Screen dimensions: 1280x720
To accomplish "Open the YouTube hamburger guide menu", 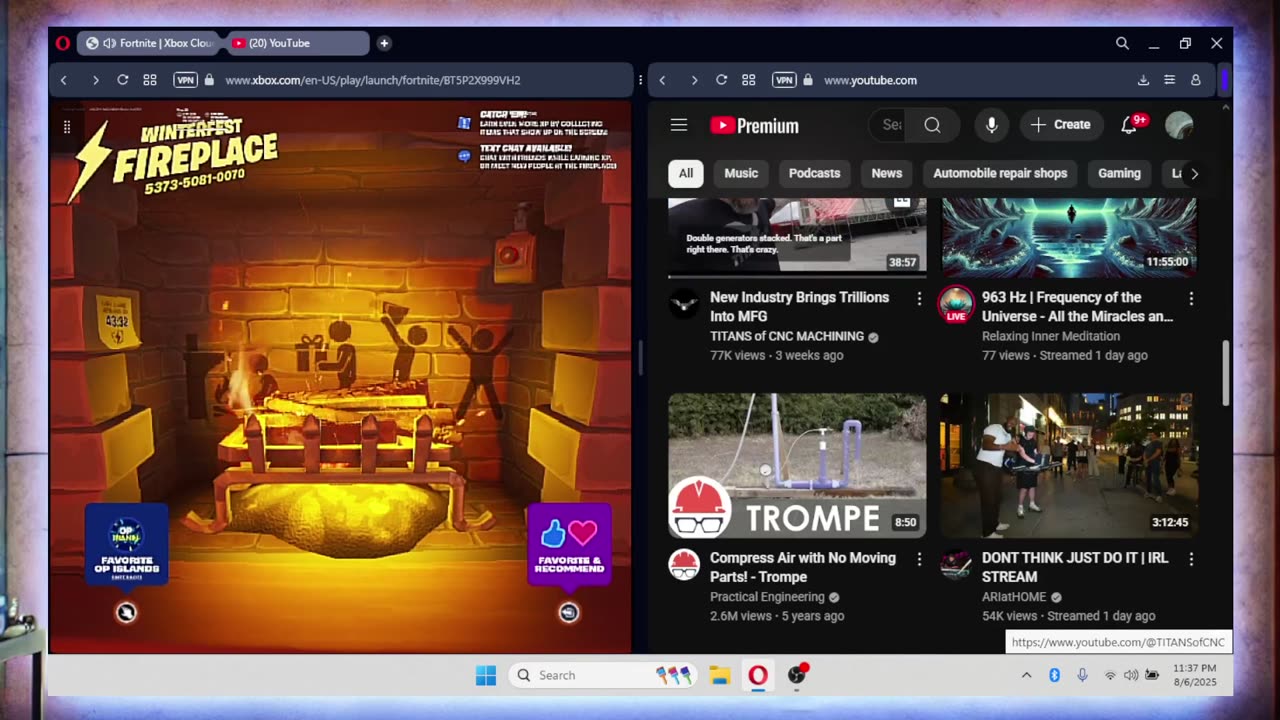I will pos(679,125).
